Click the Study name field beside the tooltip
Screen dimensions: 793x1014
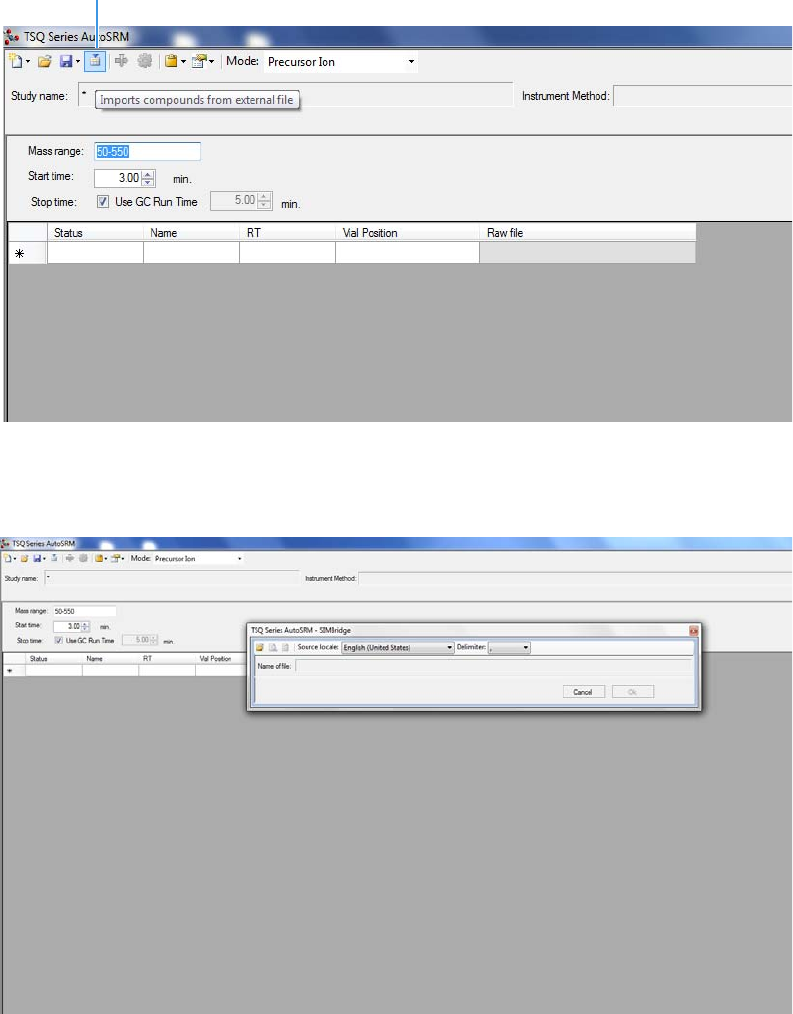[x=296, y=94]
